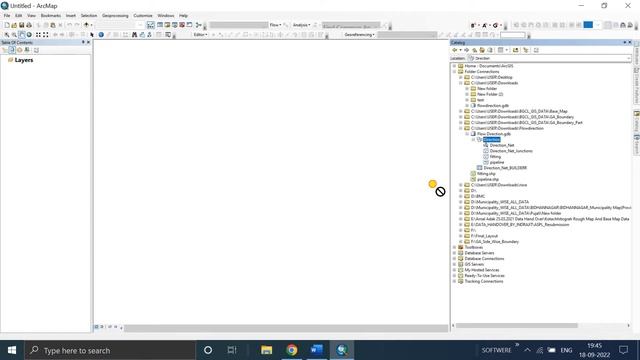Click Undo icon on Standard toolbar
The image size is (640, 360).
point(70,25)
